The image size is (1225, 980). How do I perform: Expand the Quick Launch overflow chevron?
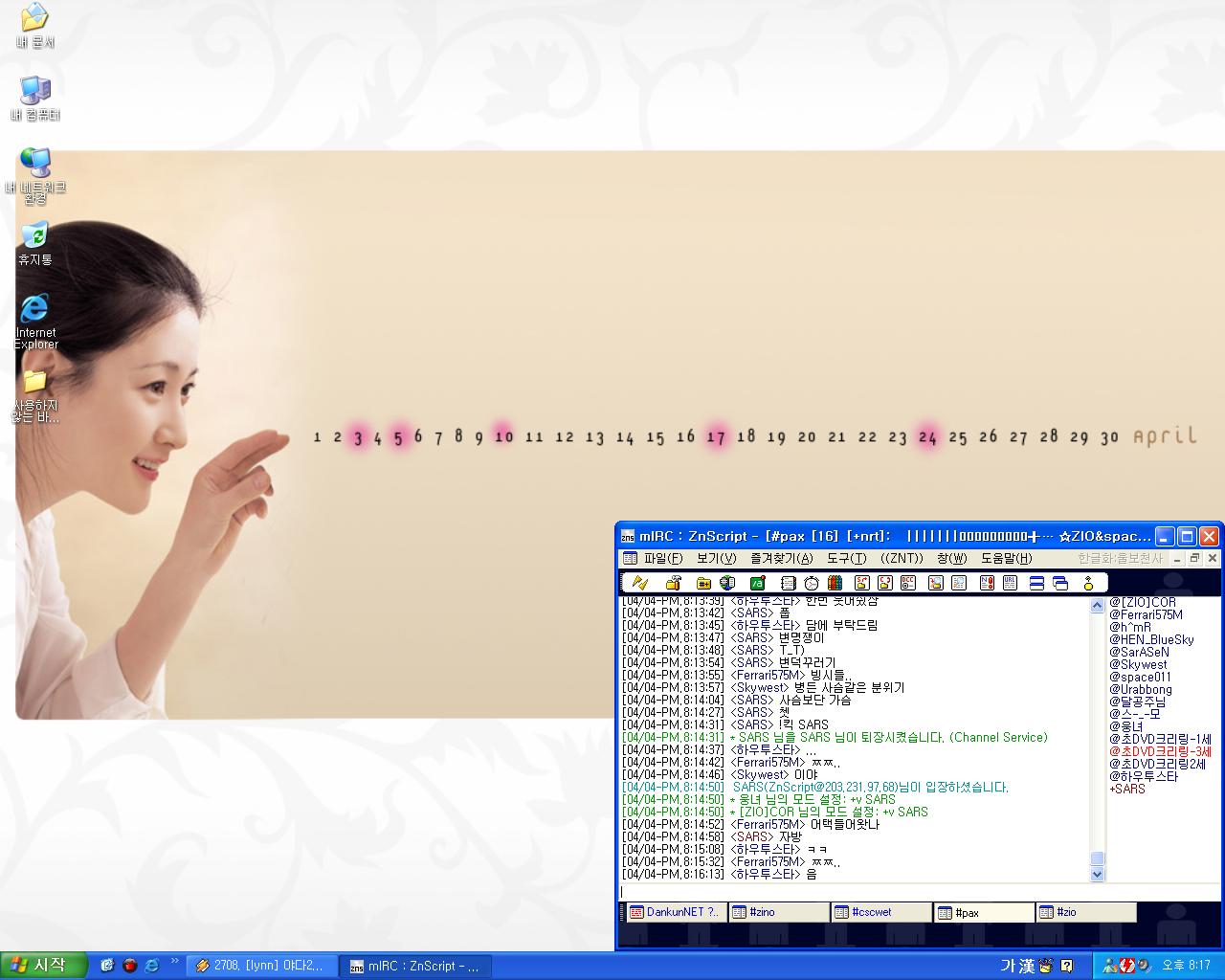174,961
